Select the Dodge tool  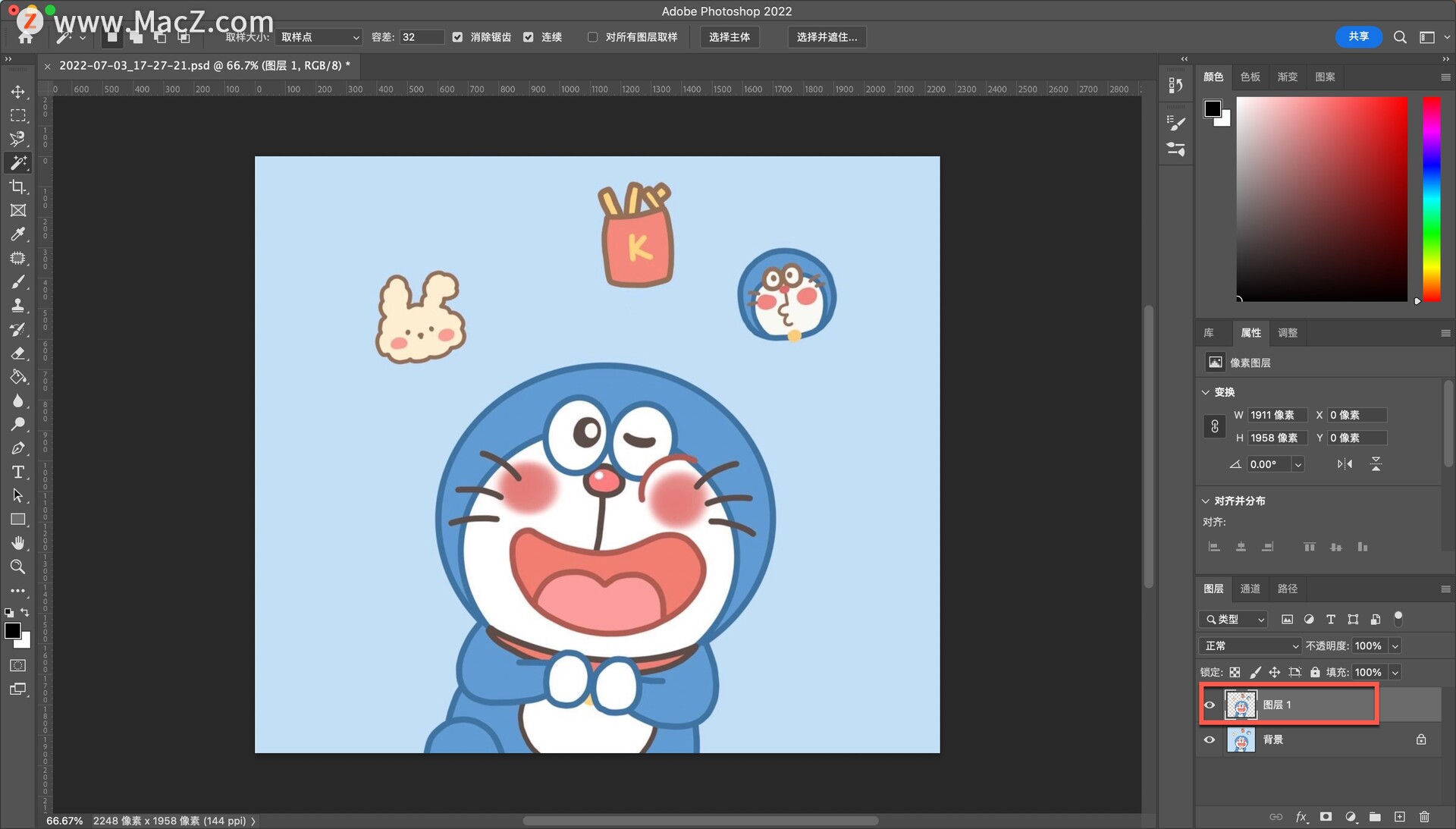[x=17, y=424]
